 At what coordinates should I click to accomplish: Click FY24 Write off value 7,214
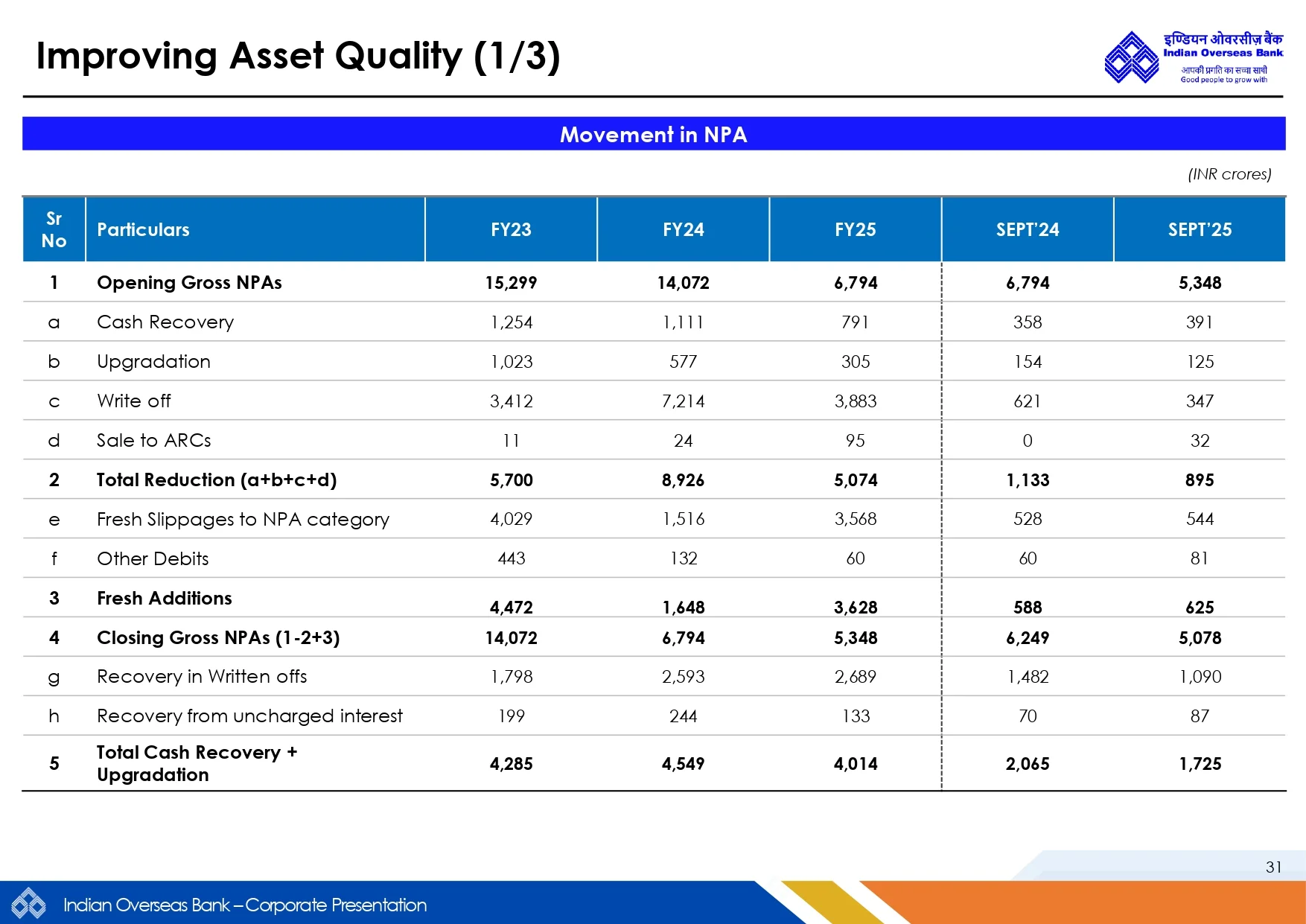click(683, 401)
